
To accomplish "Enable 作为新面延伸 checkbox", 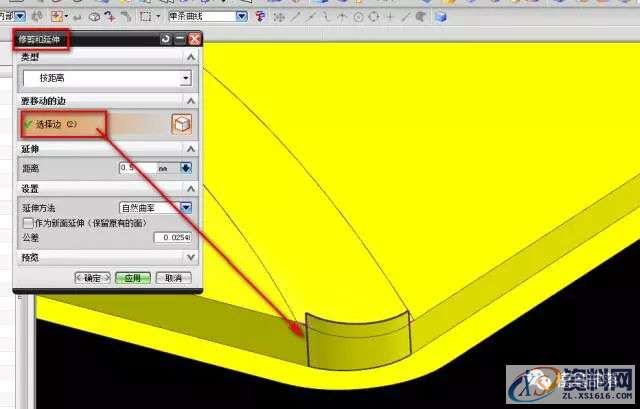I will 27,222.
